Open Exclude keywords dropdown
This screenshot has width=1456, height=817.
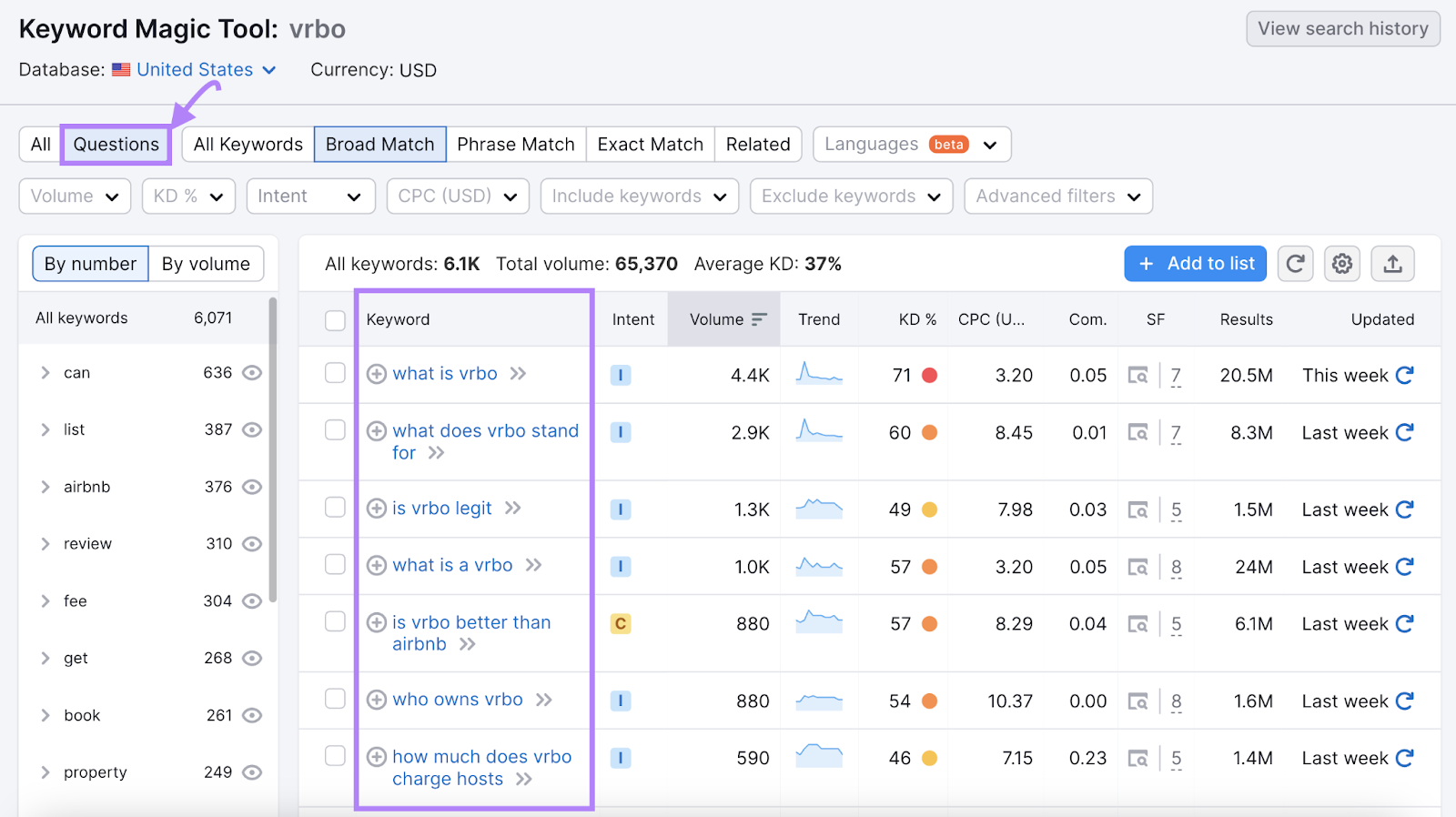pos(851,197)
